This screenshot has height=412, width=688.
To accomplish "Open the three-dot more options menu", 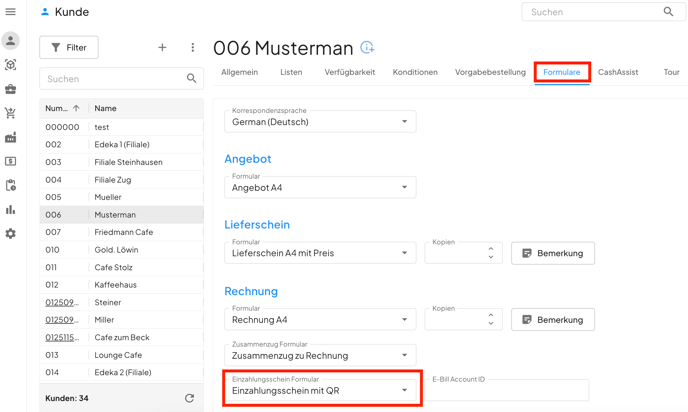I will point(193,47).
